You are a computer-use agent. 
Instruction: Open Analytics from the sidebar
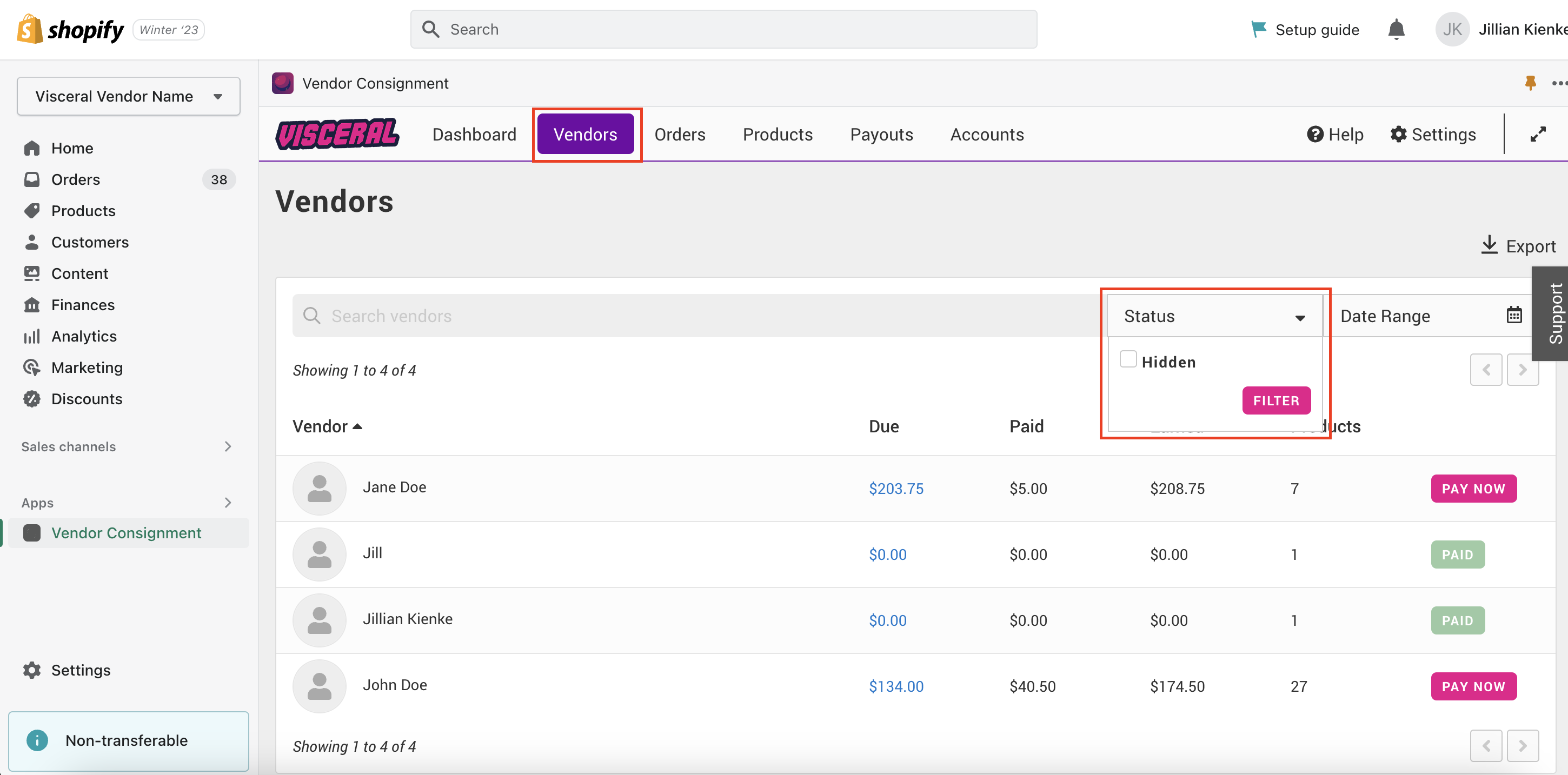(x=83, y=336)
